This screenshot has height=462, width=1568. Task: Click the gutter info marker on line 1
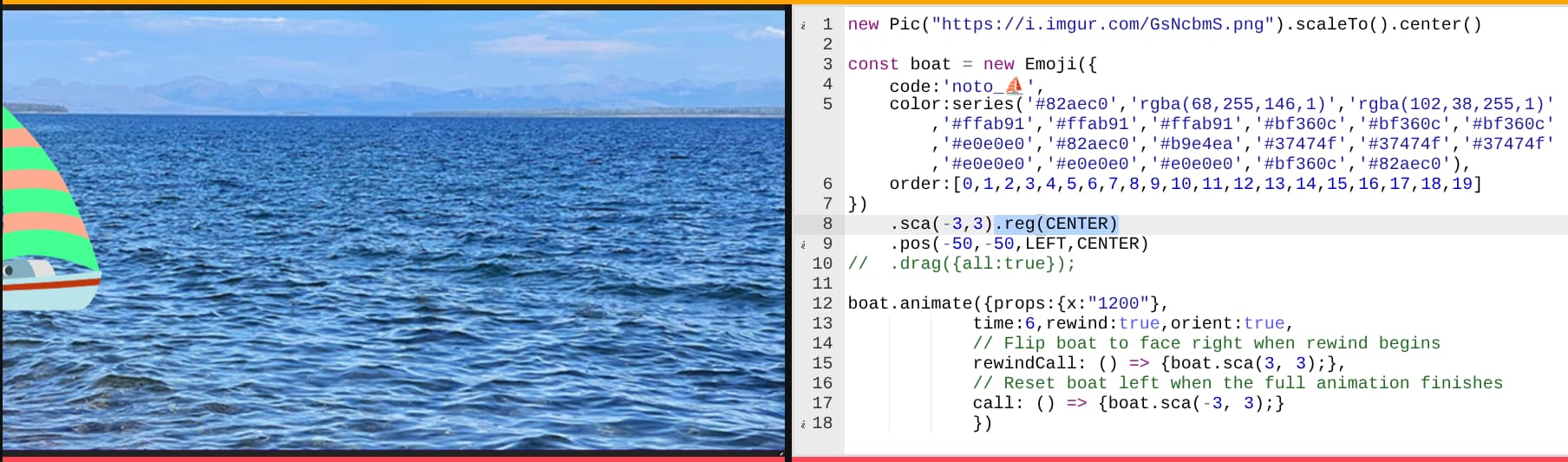click(803, 25)
